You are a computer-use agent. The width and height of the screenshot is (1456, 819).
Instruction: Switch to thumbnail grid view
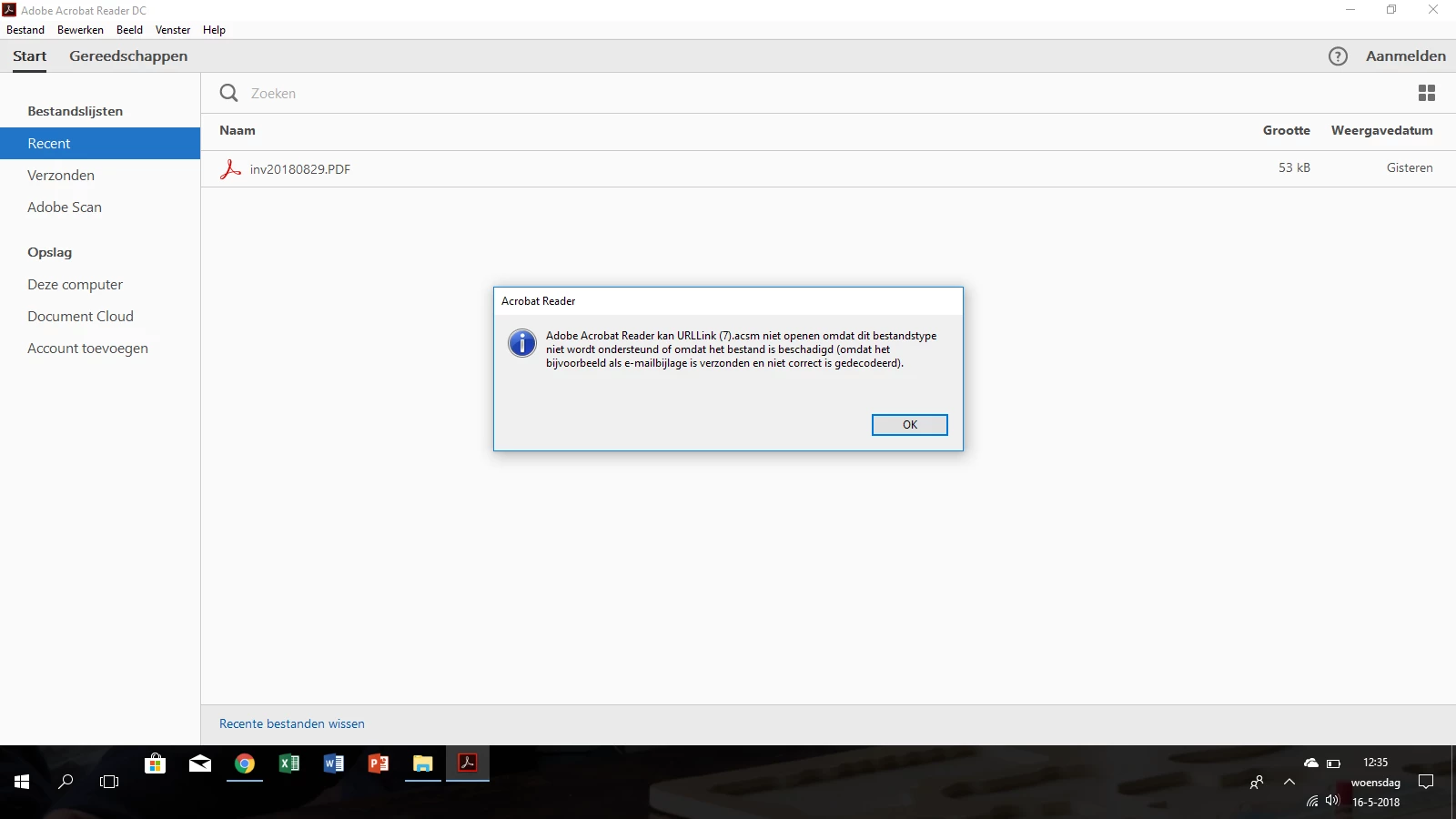(1427, 93)
